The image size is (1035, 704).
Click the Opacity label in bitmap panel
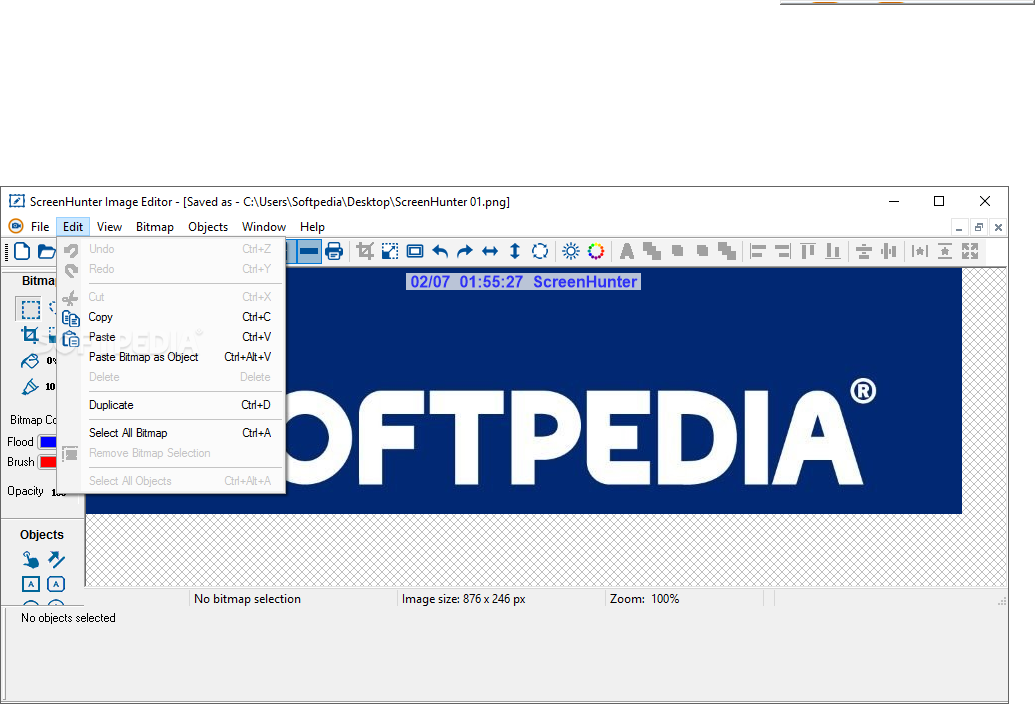[25, 491]
